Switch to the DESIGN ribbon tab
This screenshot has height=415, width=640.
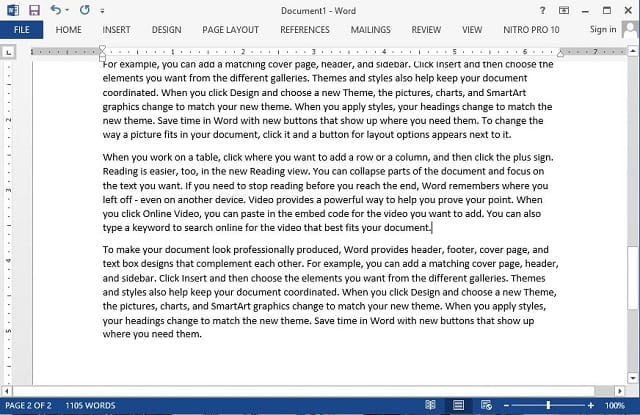point(167,30)
